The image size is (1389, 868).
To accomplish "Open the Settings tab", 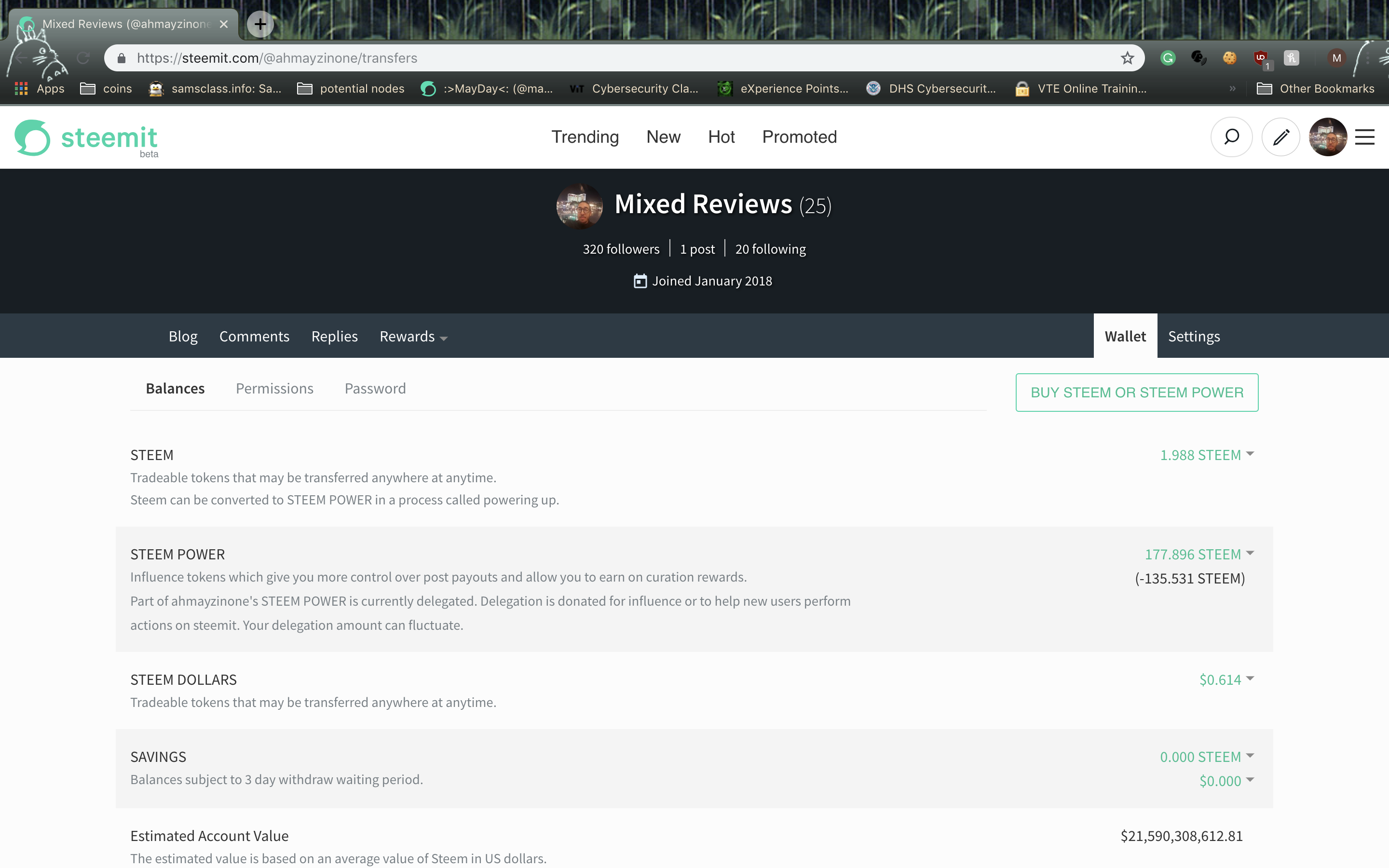I will pyautogui.click(x=1194, y=337).
